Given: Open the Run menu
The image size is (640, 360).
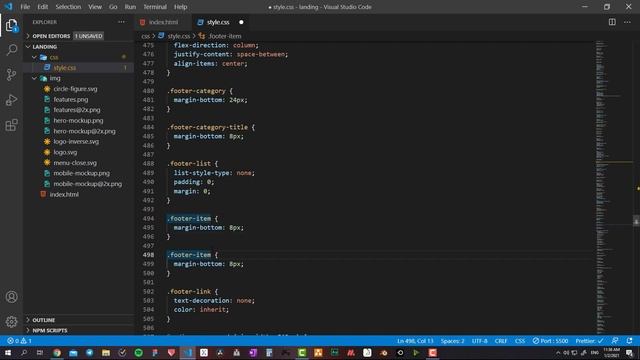Looking at the screenshot, I should click(x=130, y=7).
